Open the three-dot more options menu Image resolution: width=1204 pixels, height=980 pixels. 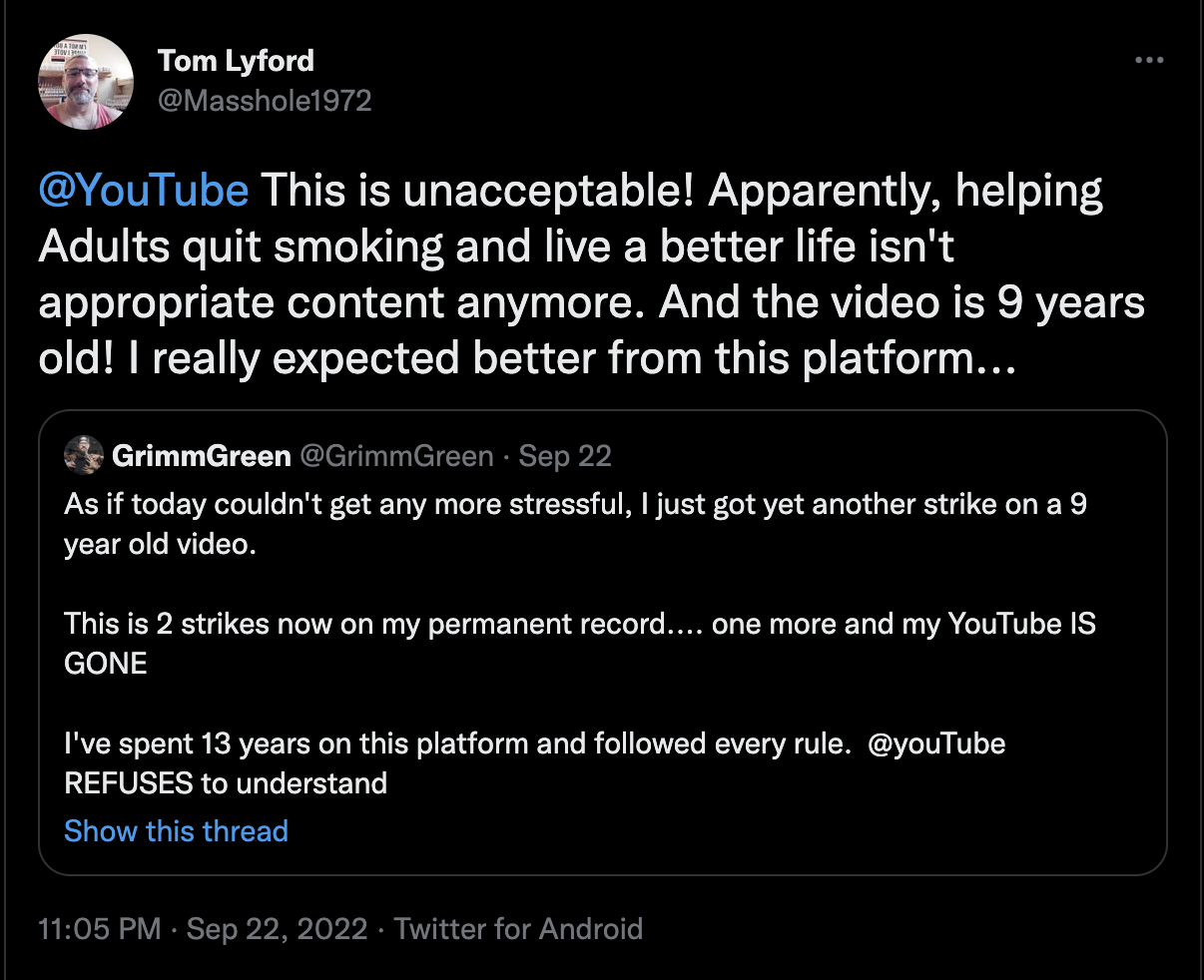point(1149,61)
